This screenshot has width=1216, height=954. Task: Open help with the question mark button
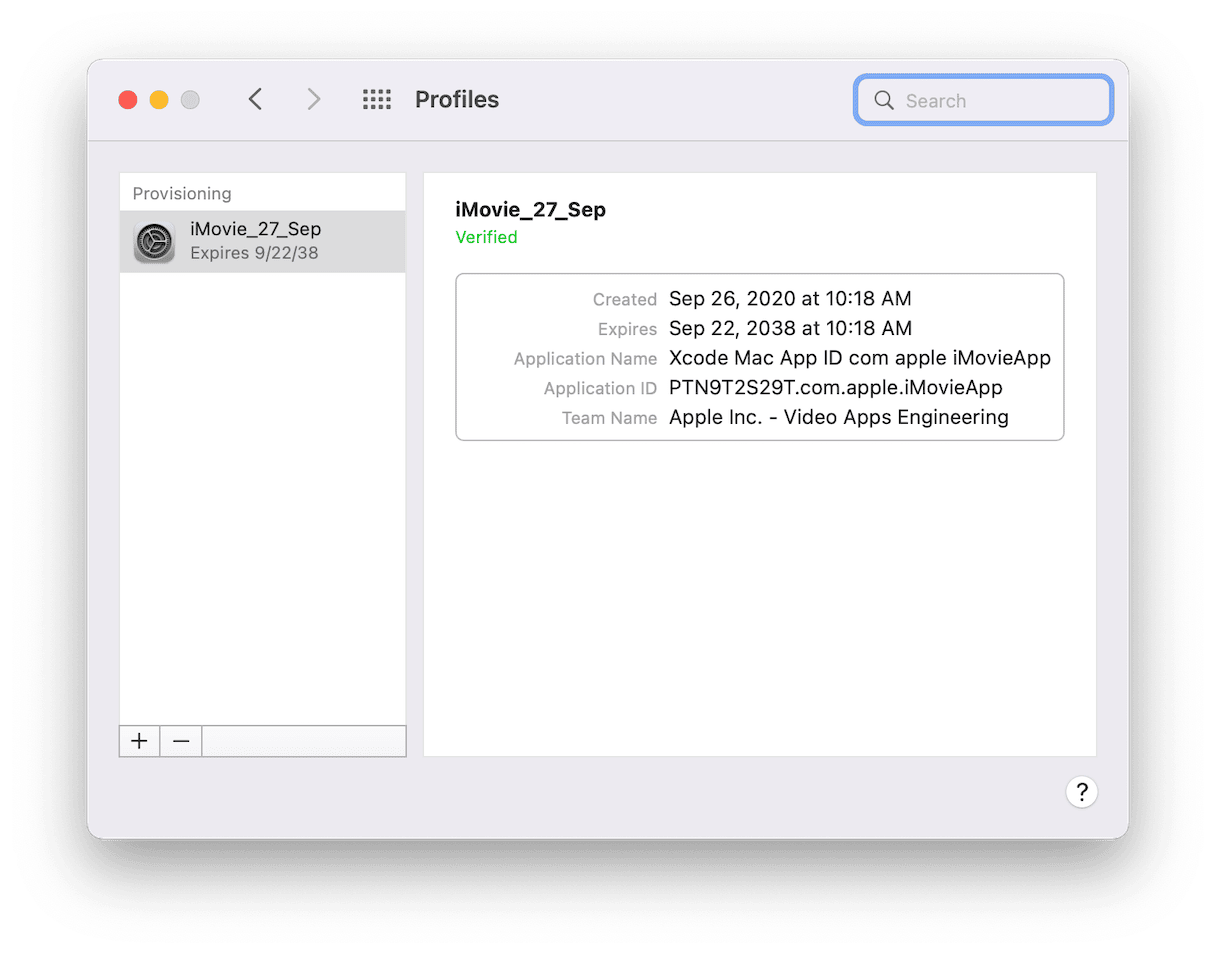tap(1081, 792)
